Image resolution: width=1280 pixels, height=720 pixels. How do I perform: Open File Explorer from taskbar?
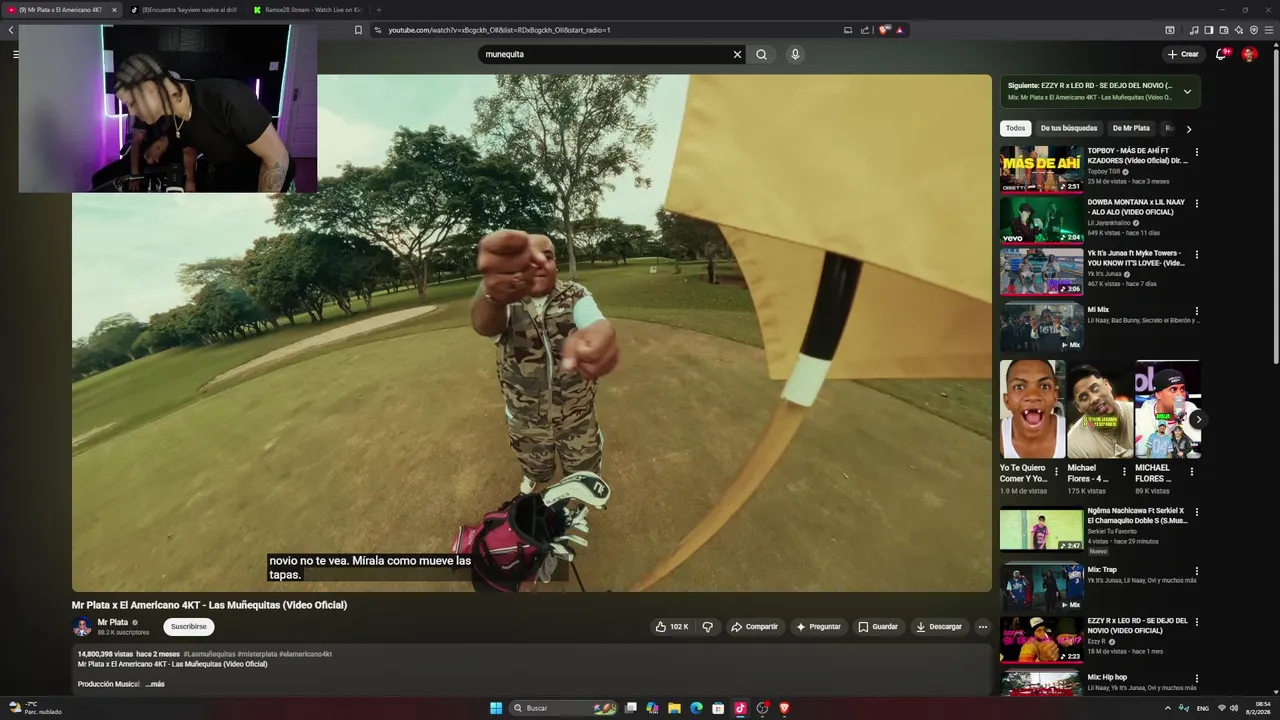(x=674, y=708)
